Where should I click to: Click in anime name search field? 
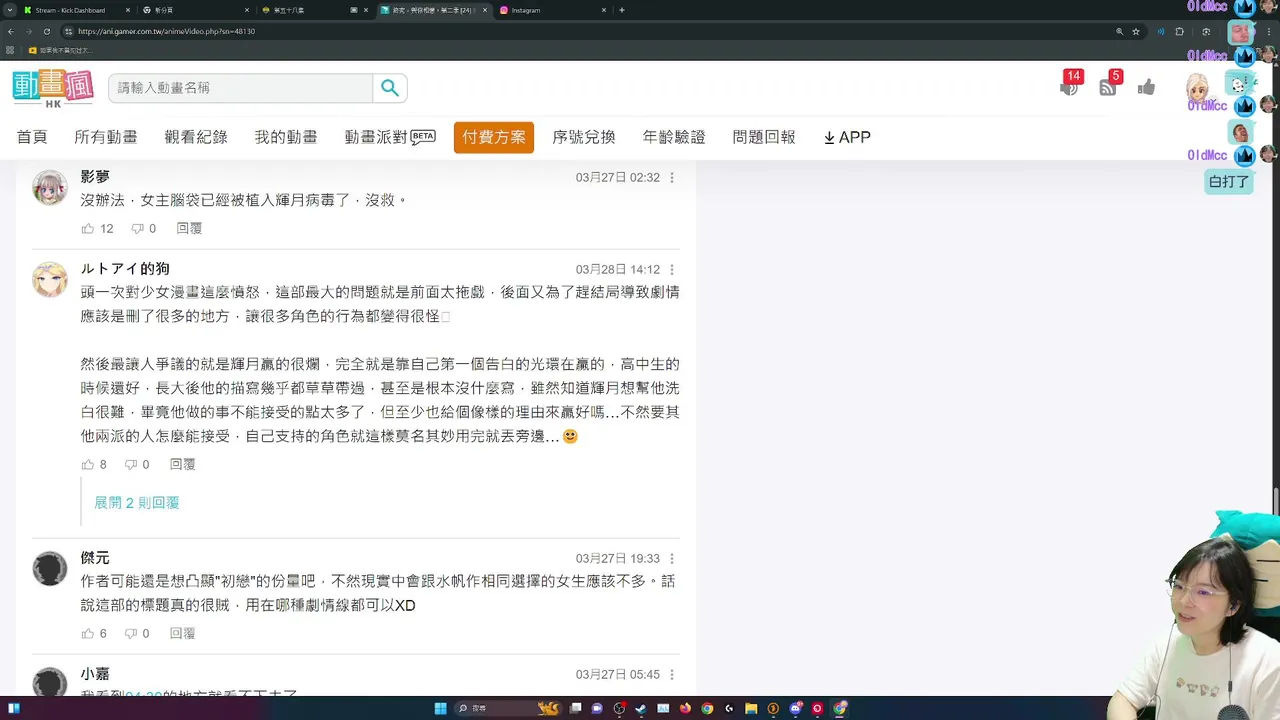(x=240, y=88)
